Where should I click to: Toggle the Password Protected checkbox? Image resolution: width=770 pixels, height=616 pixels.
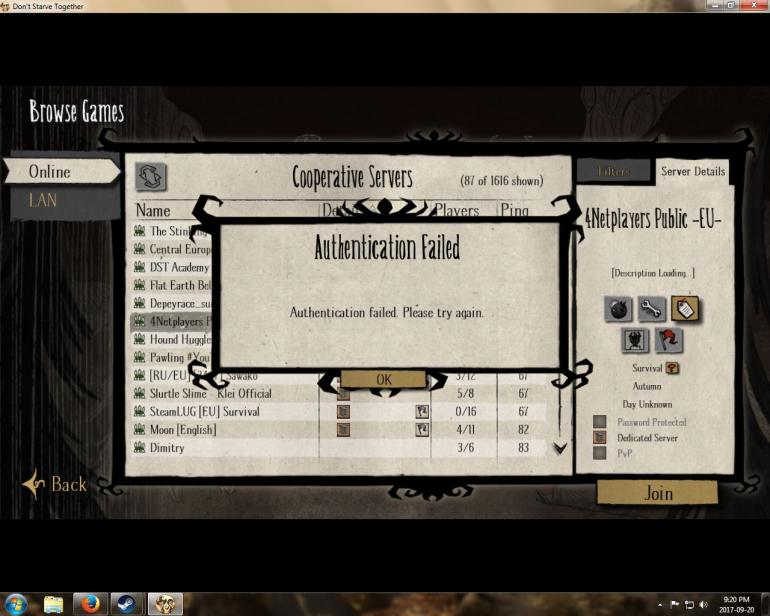(600, 421)
